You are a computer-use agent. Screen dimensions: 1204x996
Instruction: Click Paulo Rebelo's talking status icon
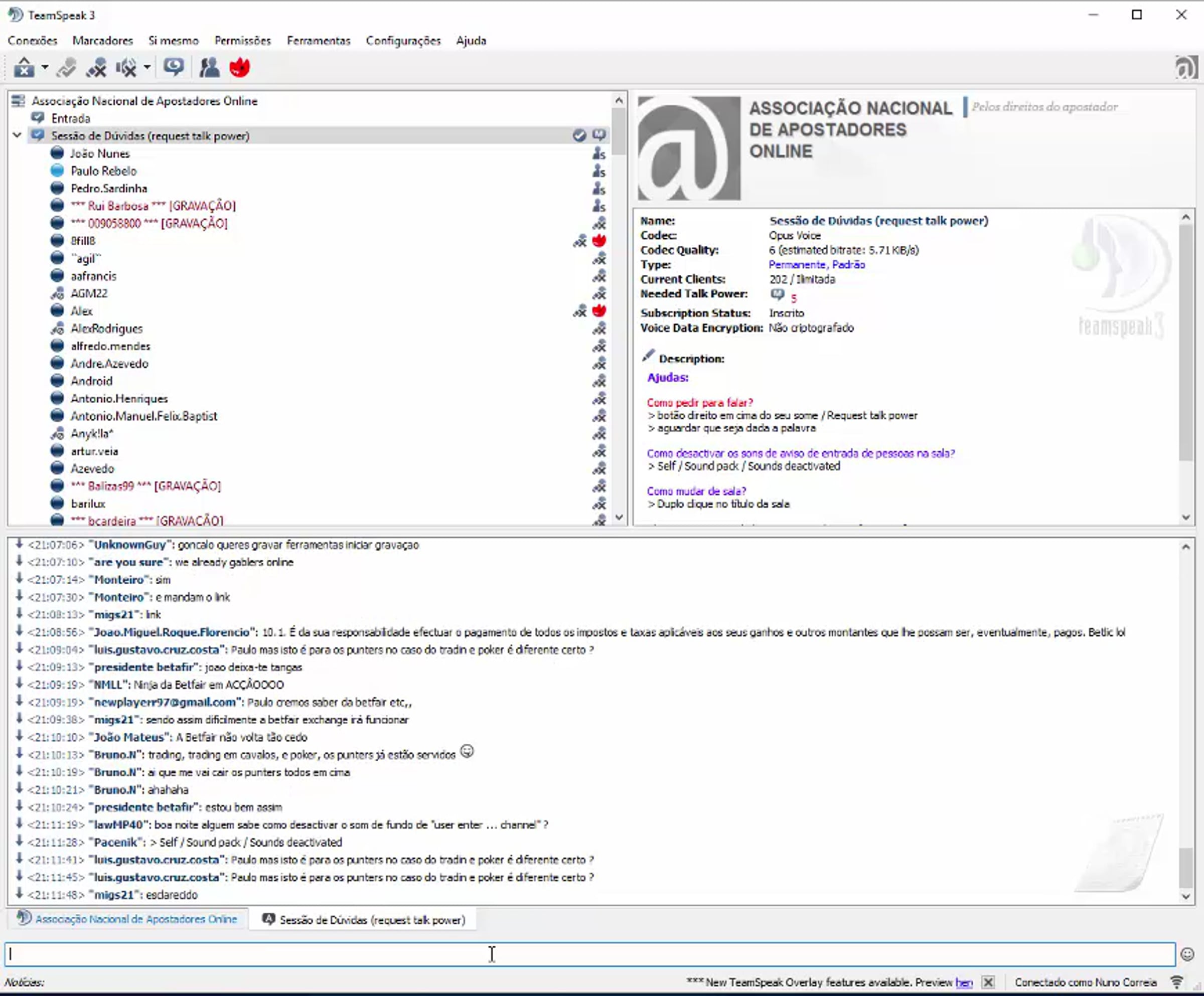click(x=57, y=171)
